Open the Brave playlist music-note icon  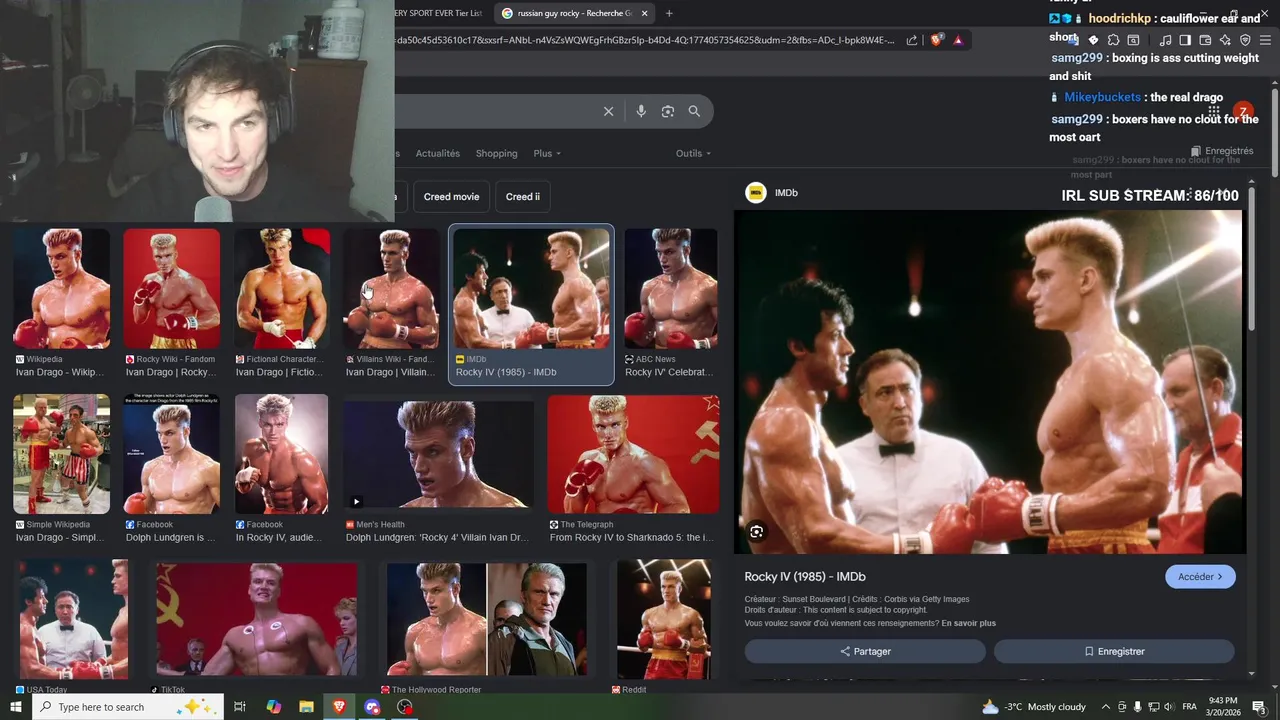click(1165, 40)
